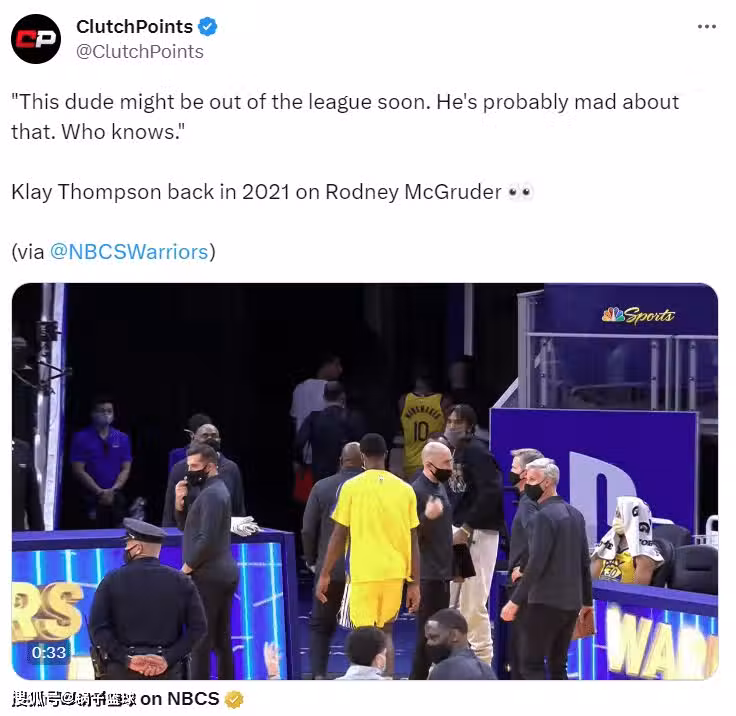Click the NBC Sports logo watermark
Screen dimensions: 736x716
pos(637,315)
